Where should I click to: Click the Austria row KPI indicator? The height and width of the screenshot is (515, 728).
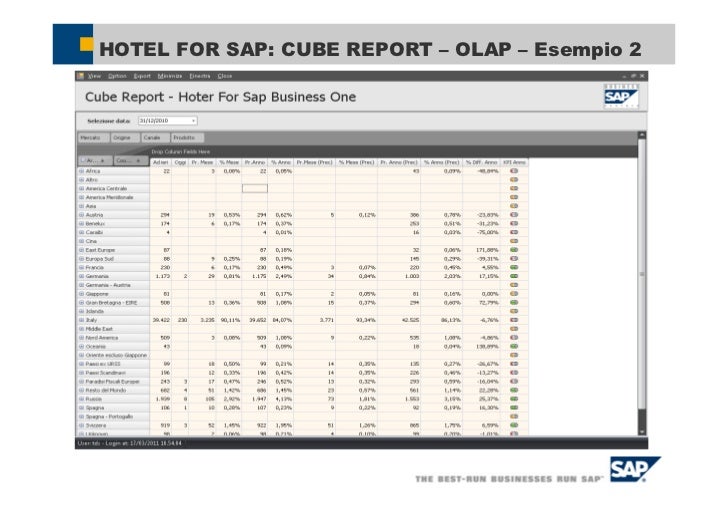[x=514, y=215]
